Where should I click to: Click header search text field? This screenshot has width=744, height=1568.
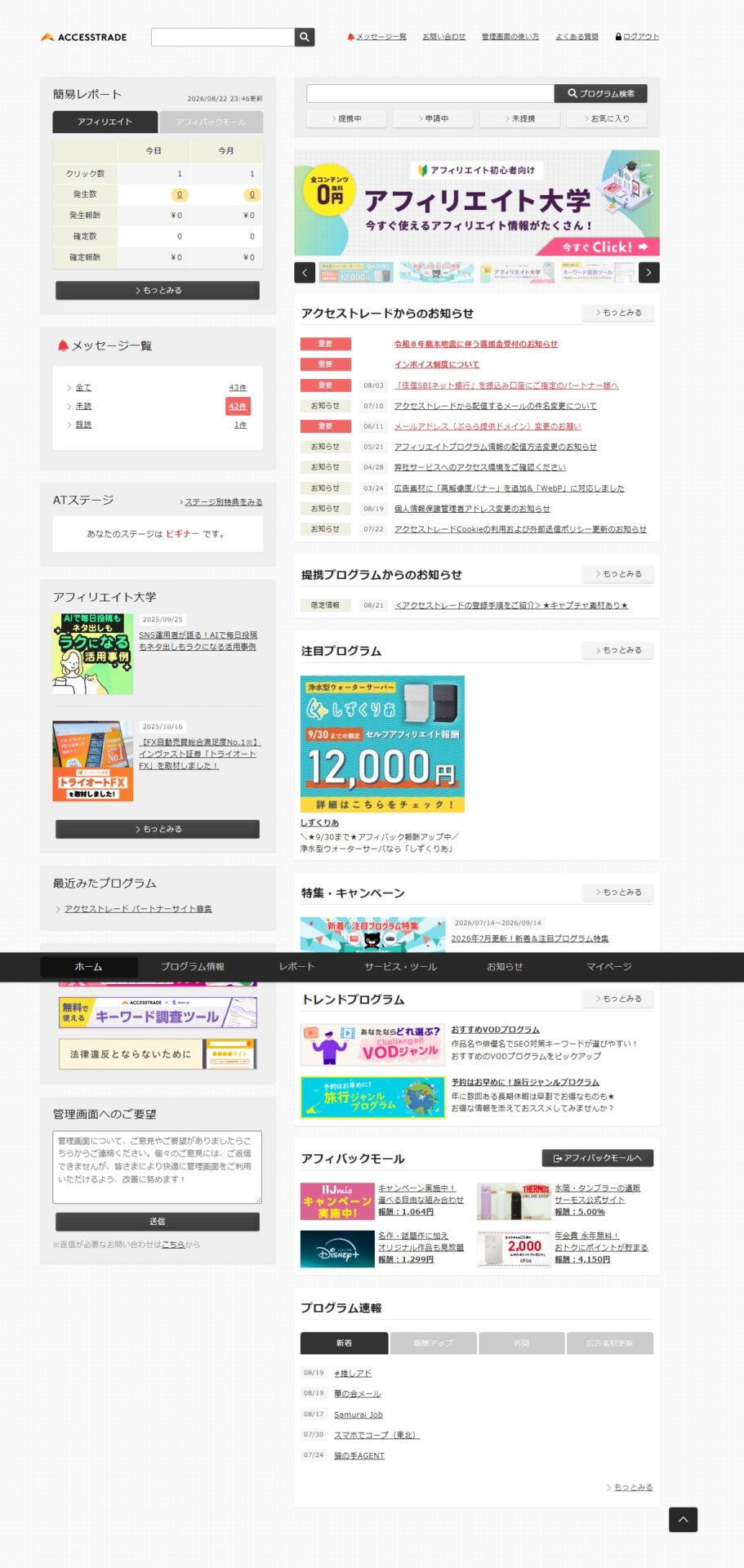pyautogui.click(x=223, y=37)
